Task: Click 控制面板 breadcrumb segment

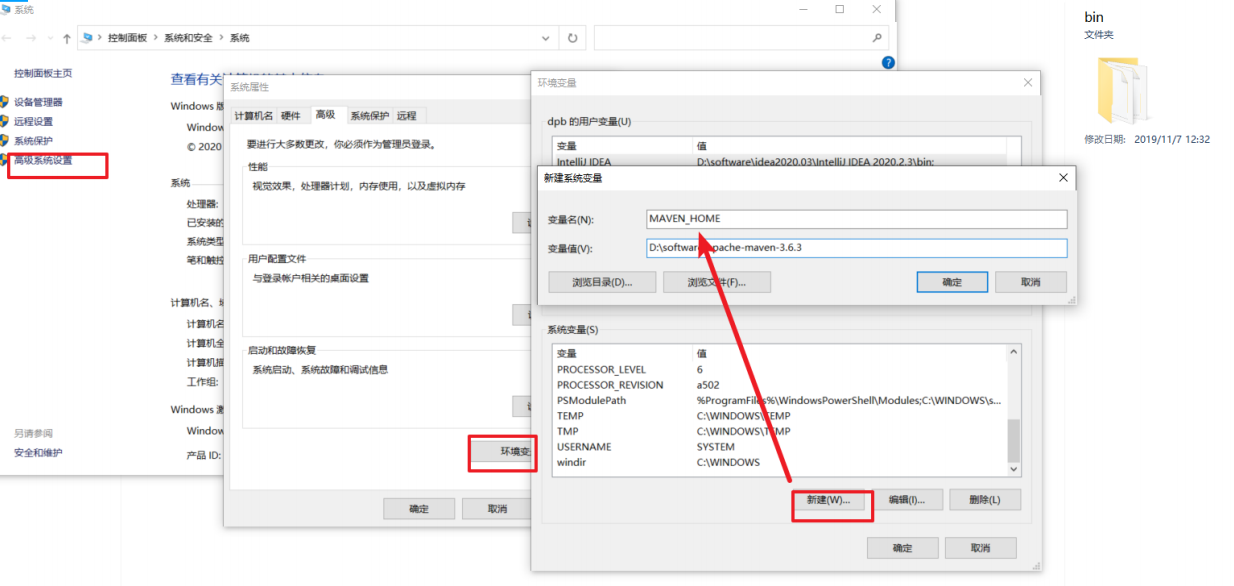Action: coord(127,38)
